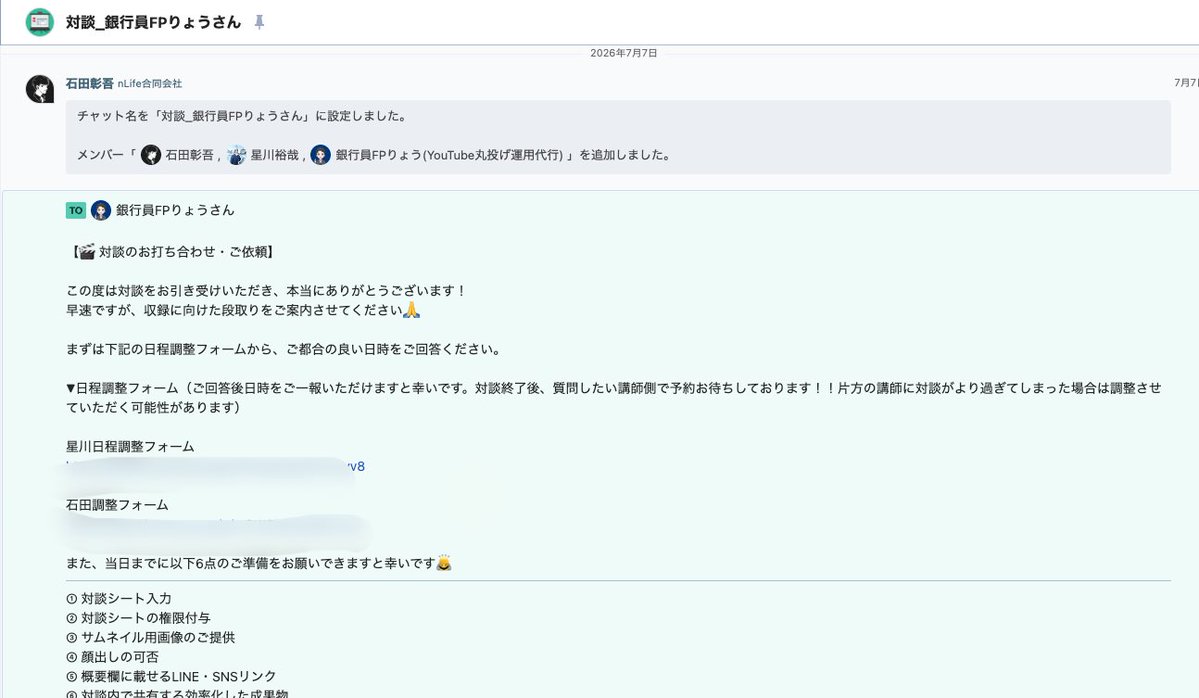
Task: Click the 石田彰吾 avatar in member list
Action: pyautogui.click(x=151, y=155)
